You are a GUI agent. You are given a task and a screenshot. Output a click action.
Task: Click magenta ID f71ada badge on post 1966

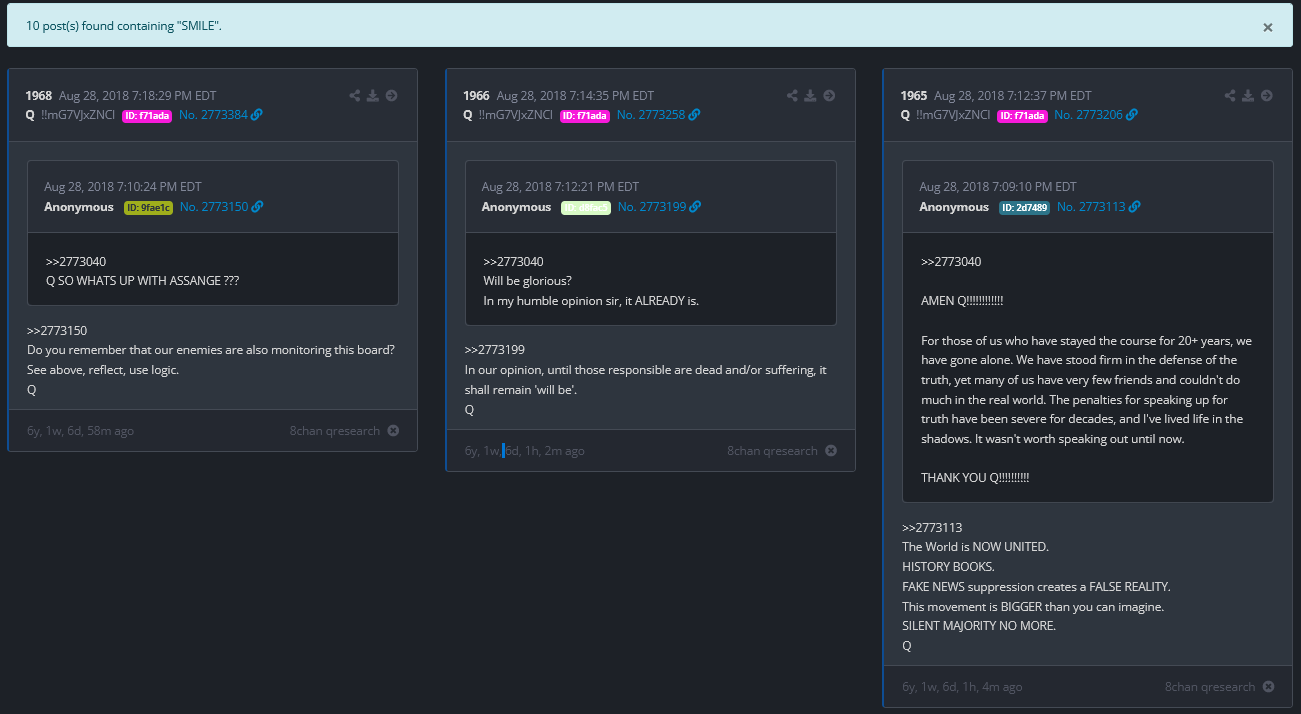584,115
